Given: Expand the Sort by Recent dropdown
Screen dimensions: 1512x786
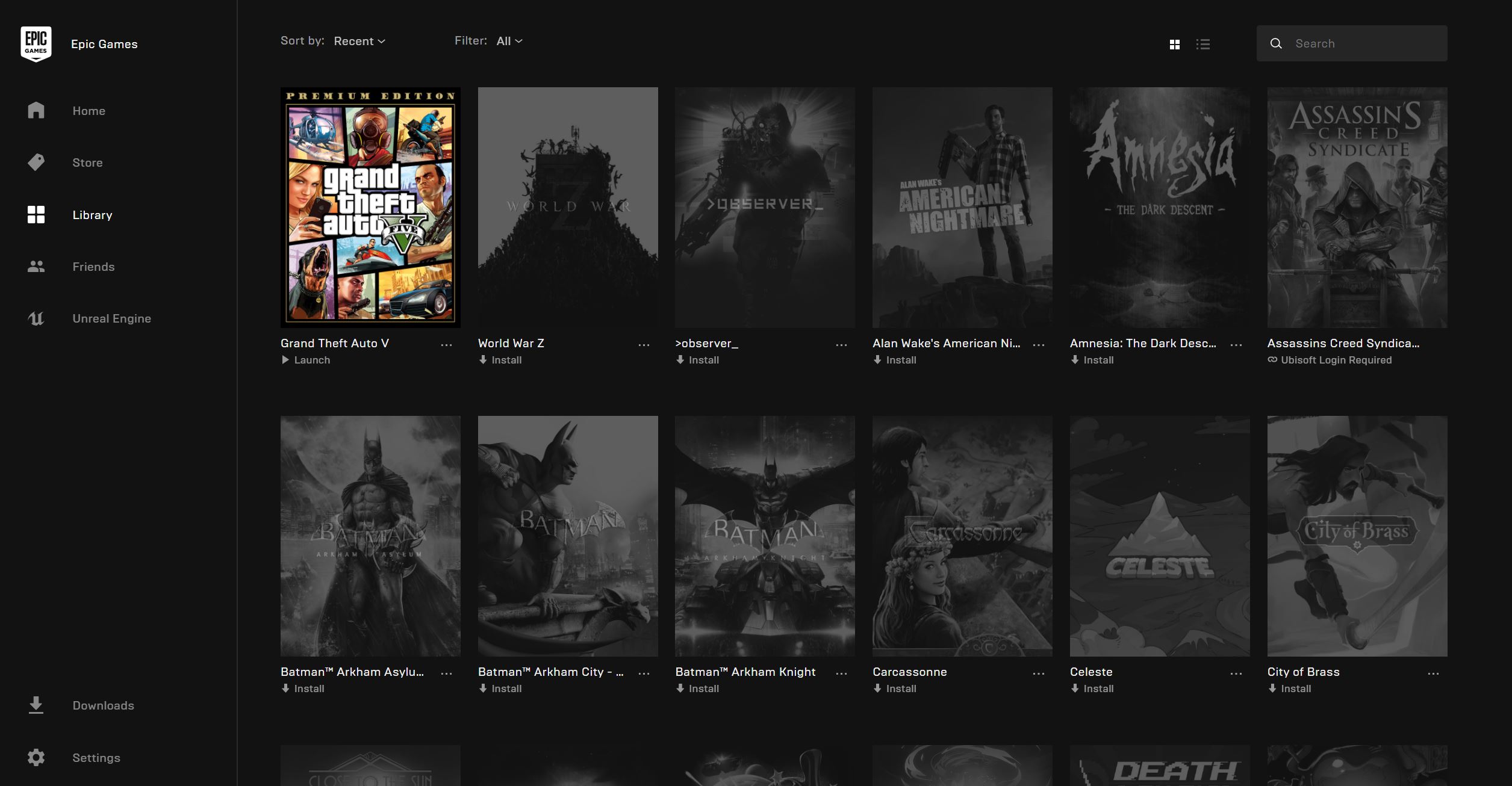Looking at the screenshot, I should pos(359,41).
